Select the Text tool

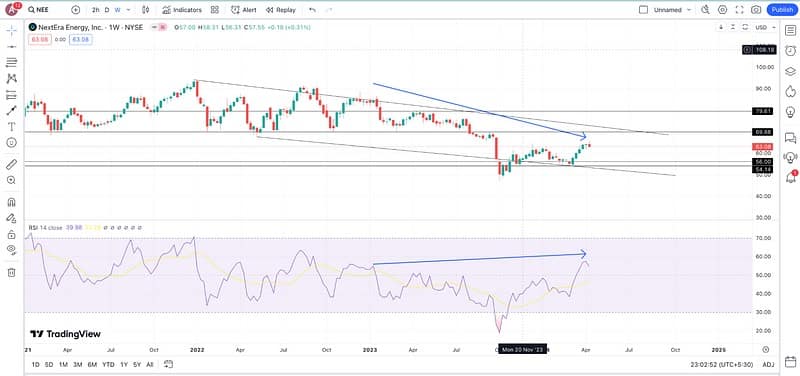click(x=11, y=127)
